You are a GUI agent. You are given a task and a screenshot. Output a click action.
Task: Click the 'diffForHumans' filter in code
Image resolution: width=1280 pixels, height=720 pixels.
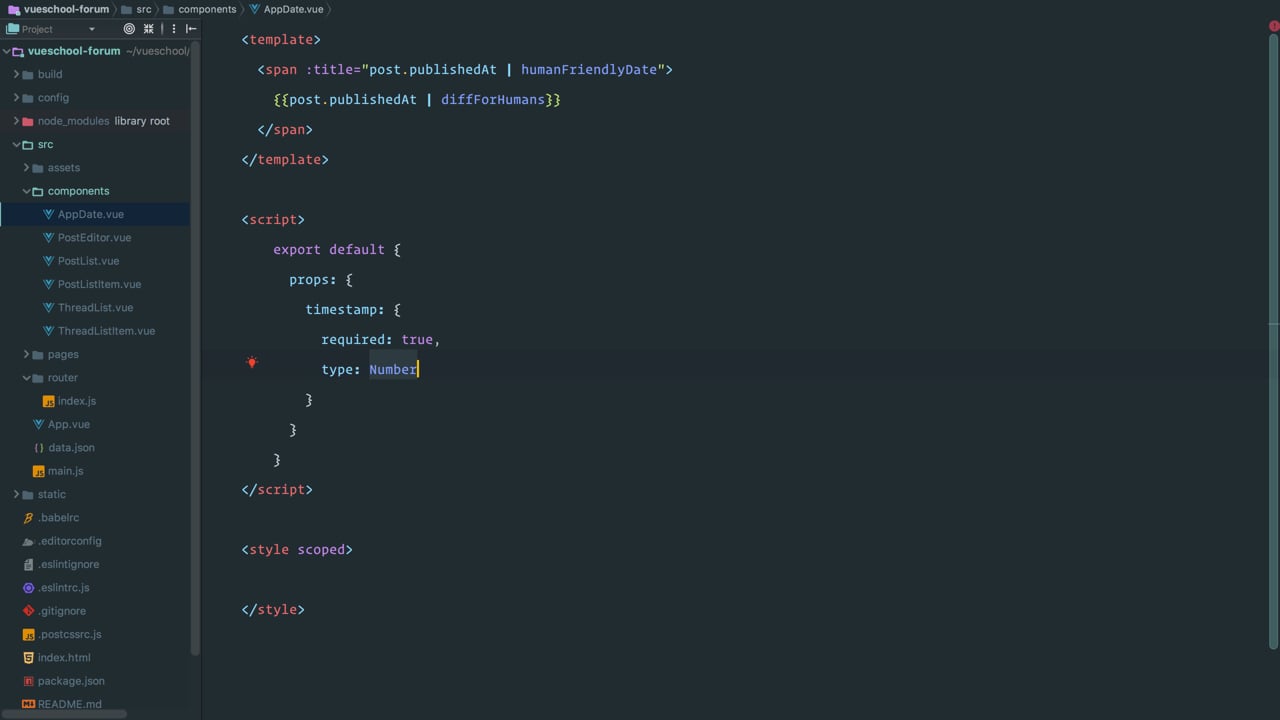point(493,100)
